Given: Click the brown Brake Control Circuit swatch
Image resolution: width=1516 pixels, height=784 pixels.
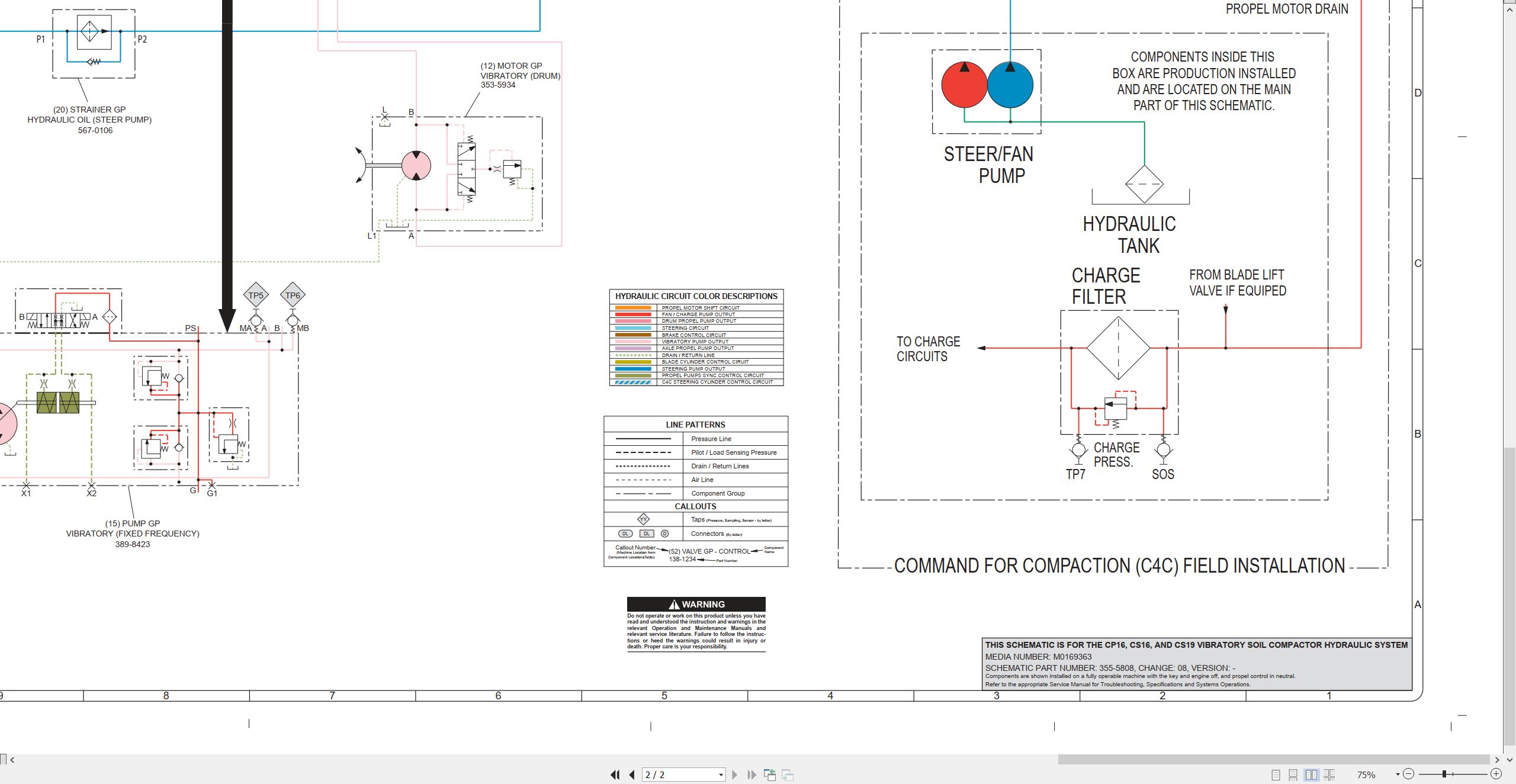Looking at the screenshot, I should pos(633,335).
